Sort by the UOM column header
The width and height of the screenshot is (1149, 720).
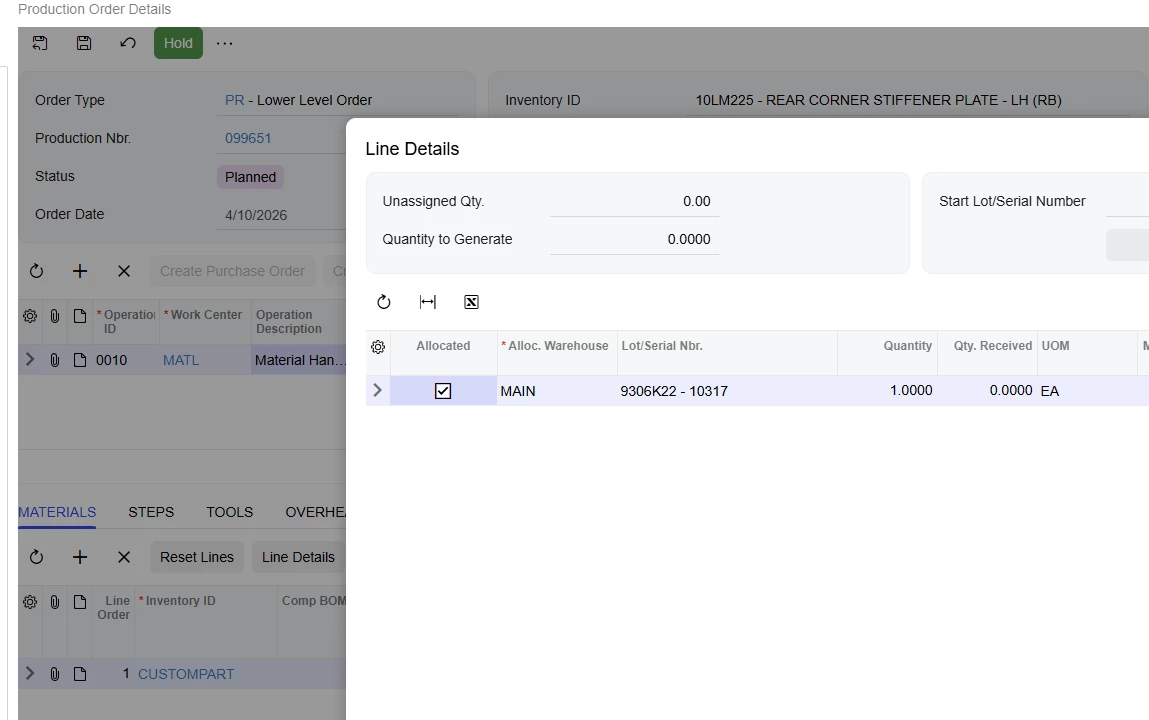tap(1087, 346)
